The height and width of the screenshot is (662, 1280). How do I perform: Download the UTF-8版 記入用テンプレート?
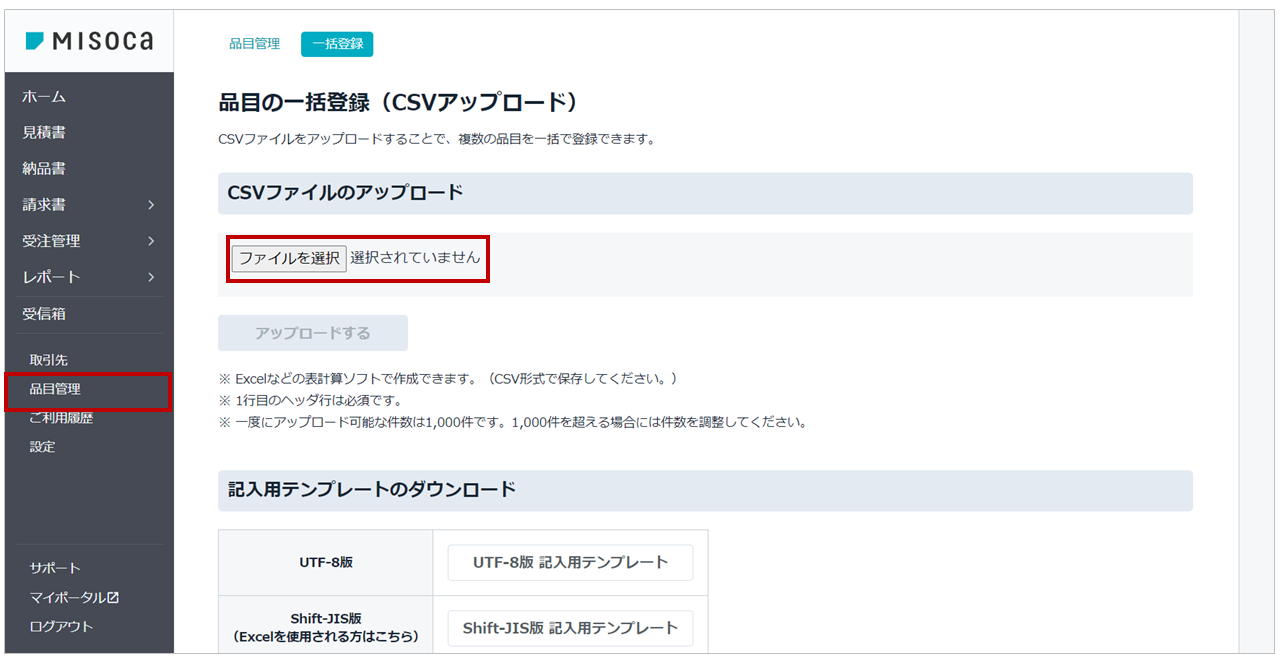[570, 562]
